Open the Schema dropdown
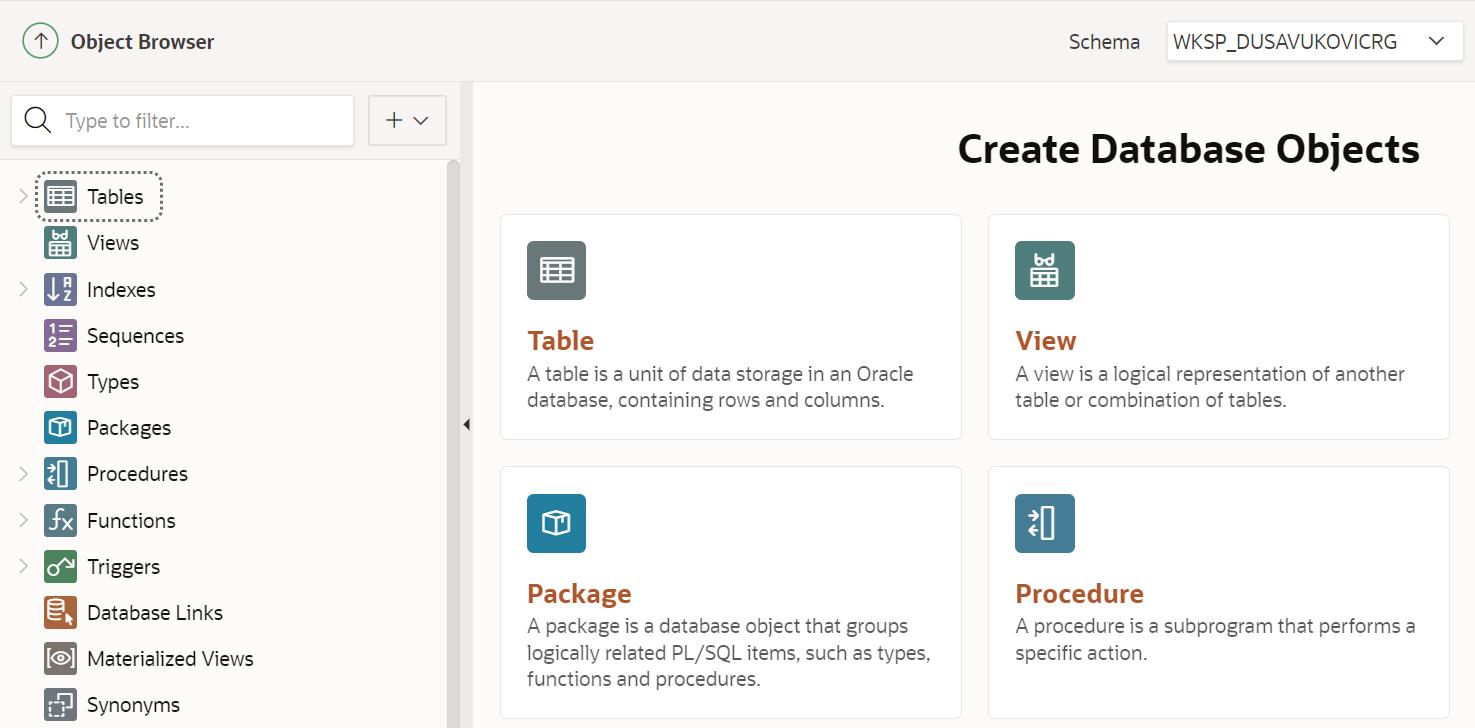The height and width of the screenshot is (728, 1475). point(1314,42)
